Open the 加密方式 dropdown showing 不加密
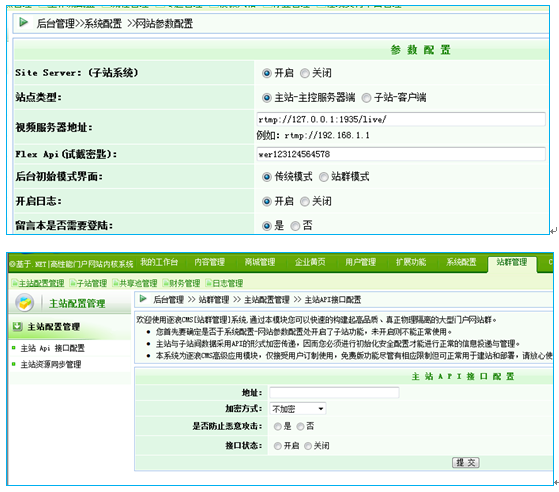 [x=298, y=409]
